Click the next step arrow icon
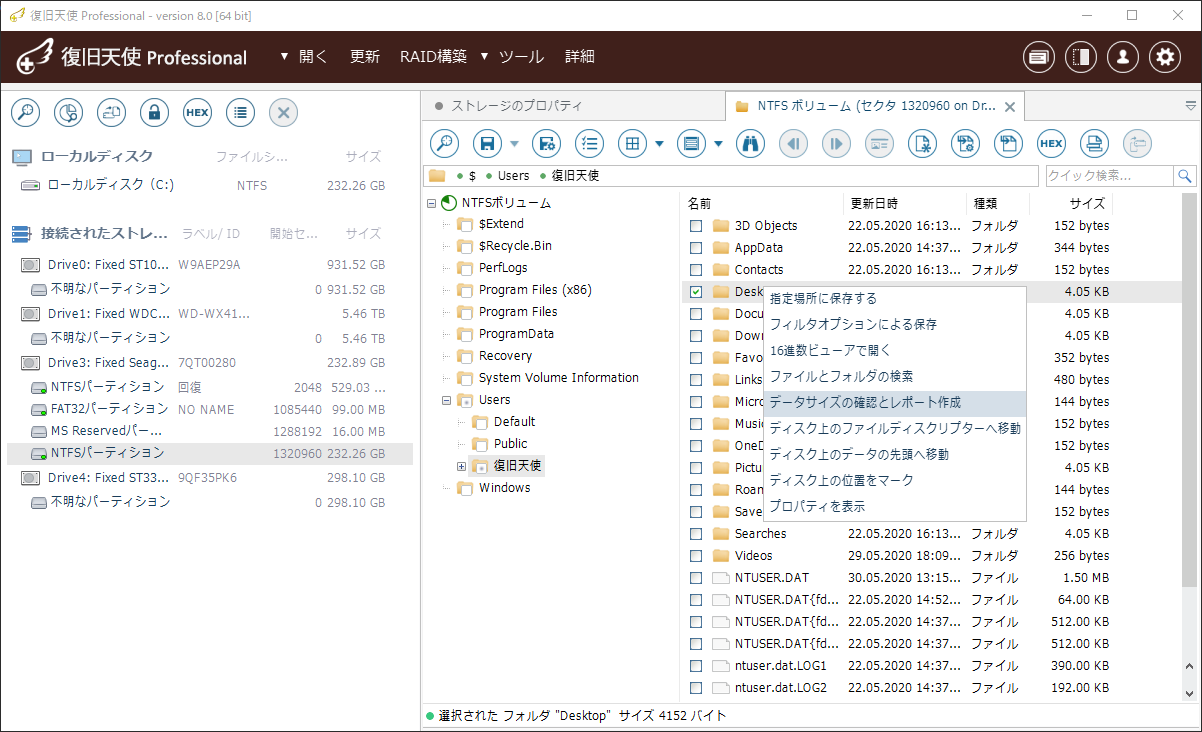This screenshot has height=732, width=1202. tap(836, 144)
